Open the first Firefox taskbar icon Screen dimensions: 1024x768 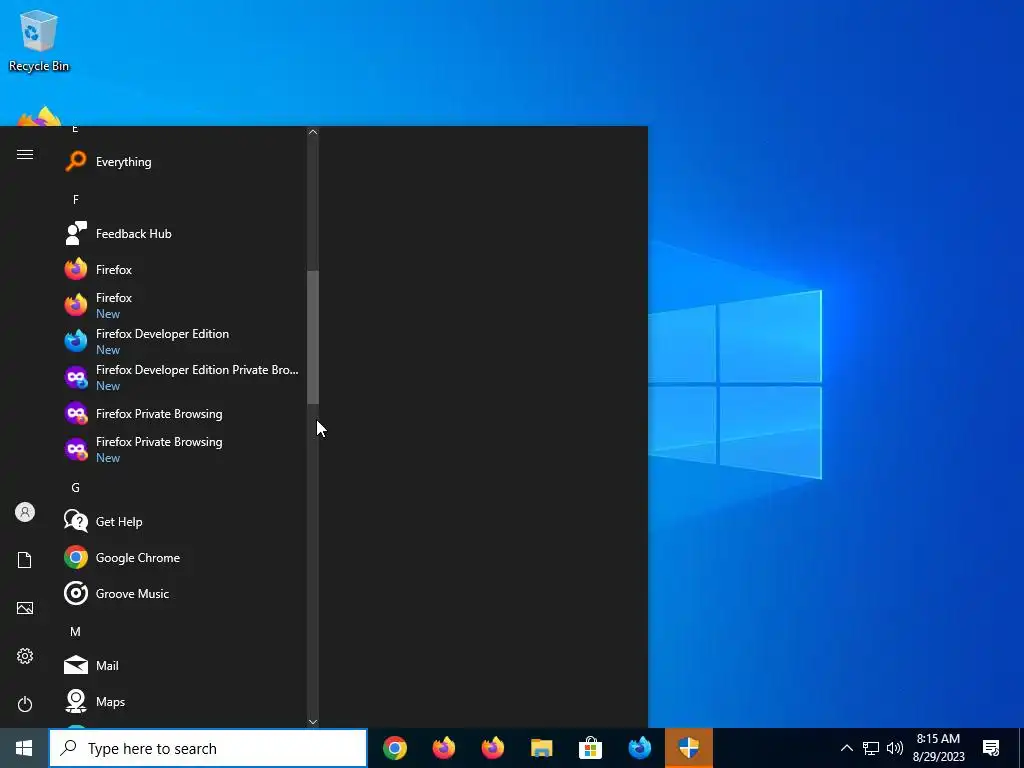[x=444, y=748]
